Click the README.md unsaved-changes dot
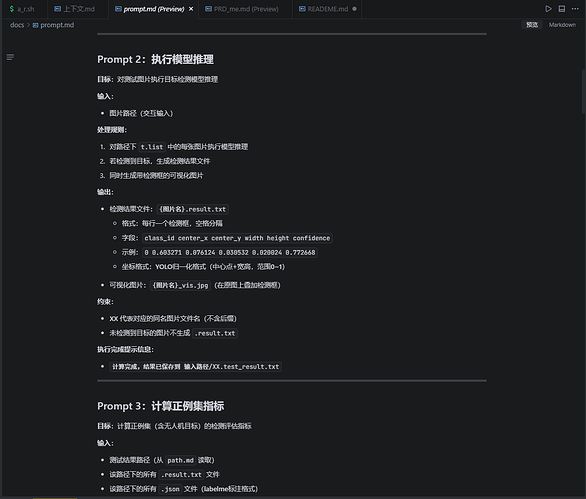586x499 pixels. [354, 9]
